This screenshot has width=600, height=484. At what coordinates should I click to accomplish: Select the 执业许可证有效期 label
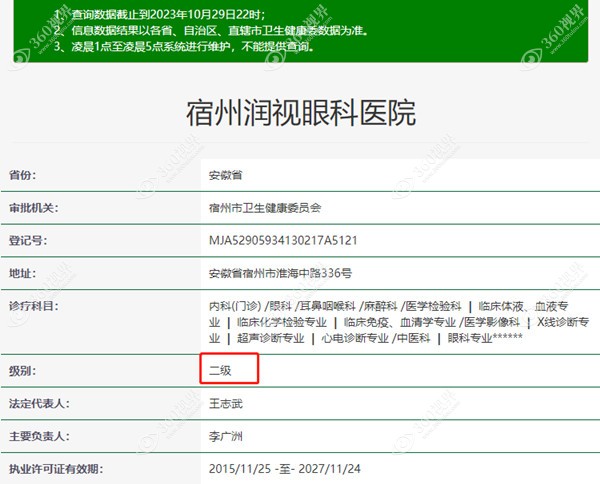(56, 469)
